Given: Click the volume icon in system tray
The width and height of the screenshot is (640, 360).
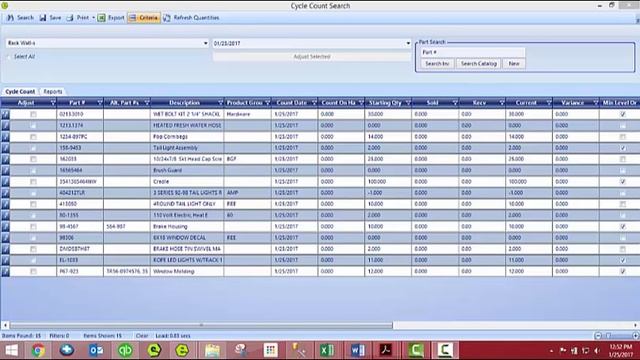Looking at the screenshot, I should pos(597,351).
